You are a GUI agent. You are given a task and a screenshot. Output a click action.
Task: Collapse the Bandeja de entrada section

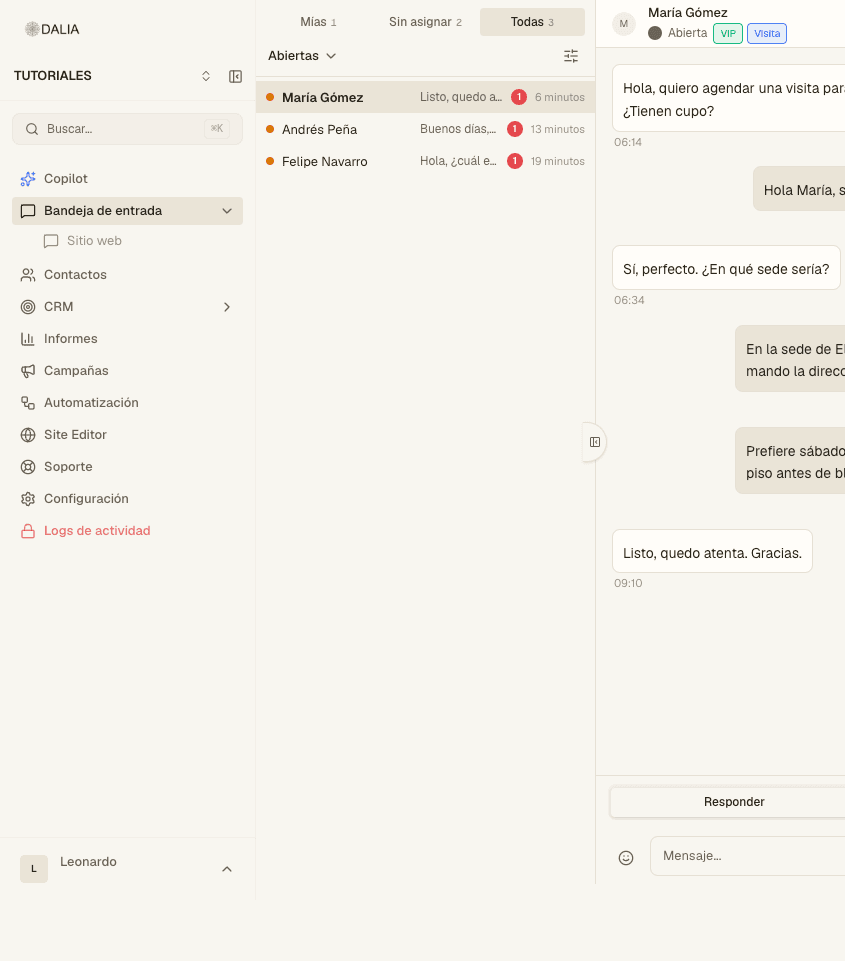[x=227, y=211]
